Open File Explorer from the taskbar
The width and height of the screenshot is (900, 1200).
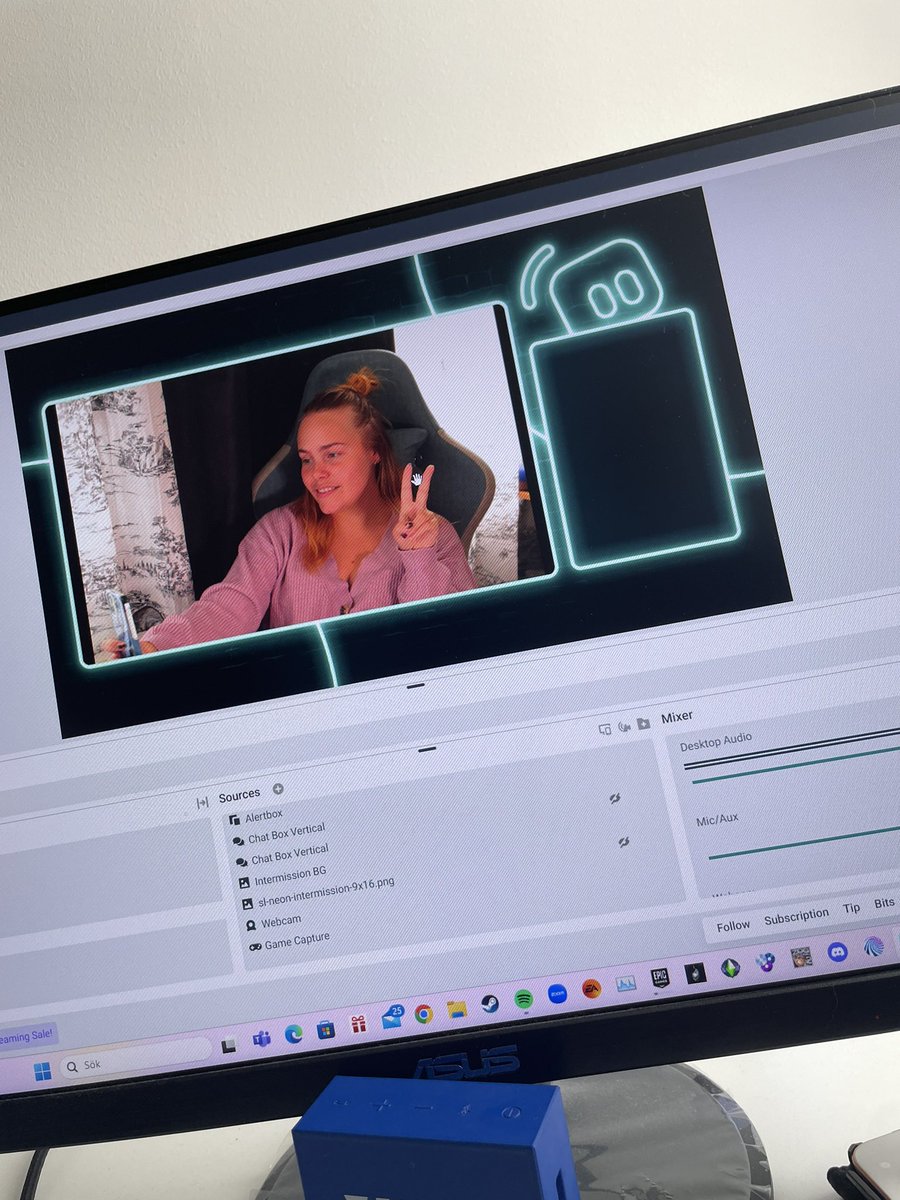click(456, 1008)
